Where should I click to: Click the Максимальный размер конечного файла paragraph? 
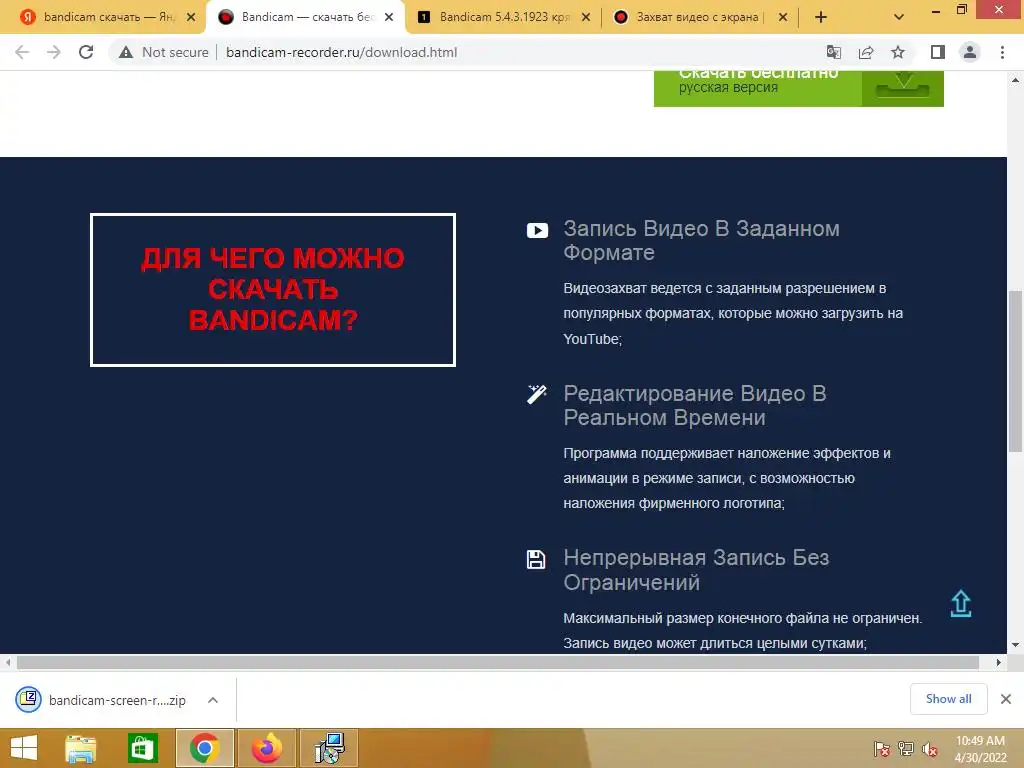click(743, 630)
